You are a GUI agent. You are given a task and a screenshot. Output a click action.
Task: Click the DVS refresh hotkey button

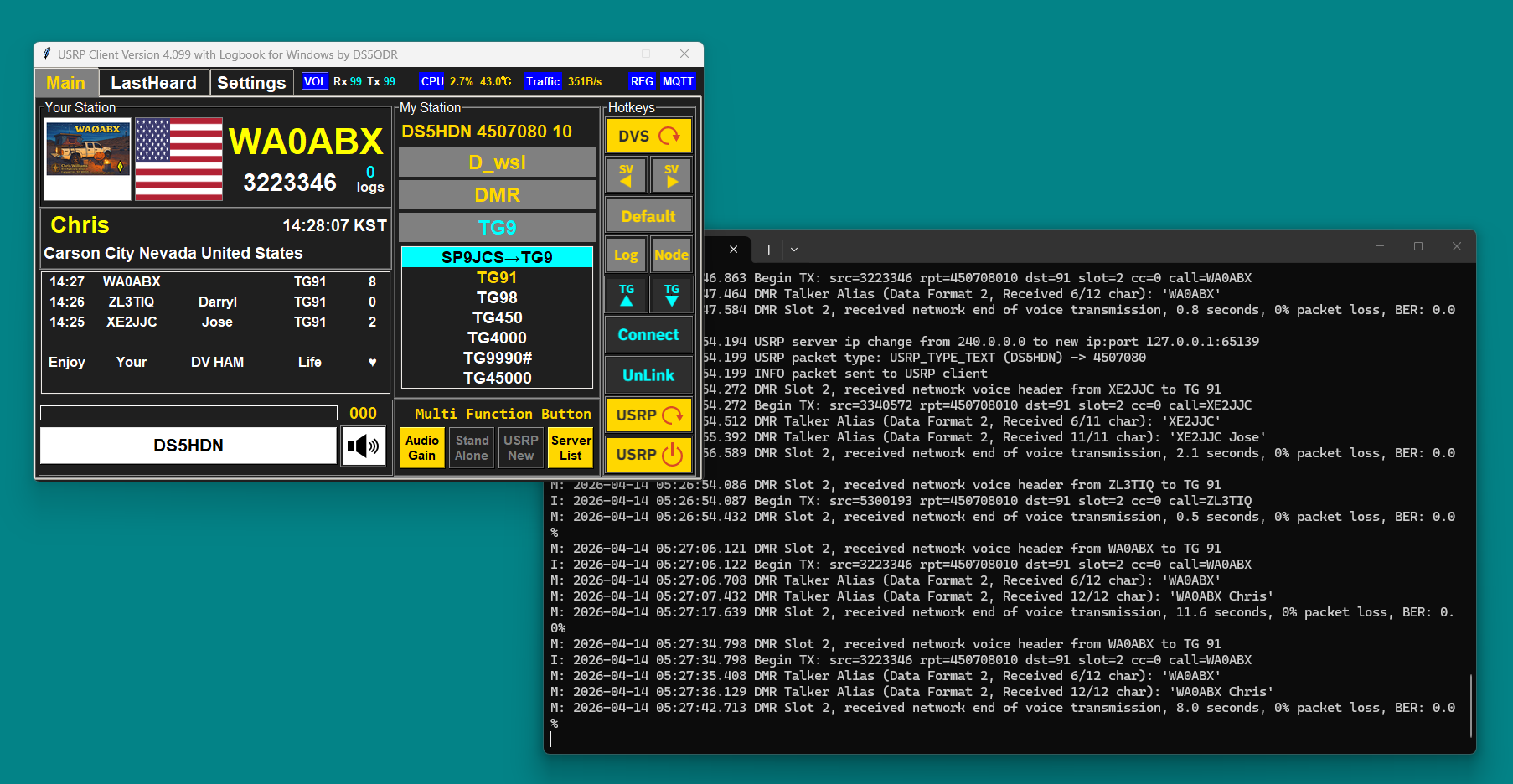coord(648,136)
